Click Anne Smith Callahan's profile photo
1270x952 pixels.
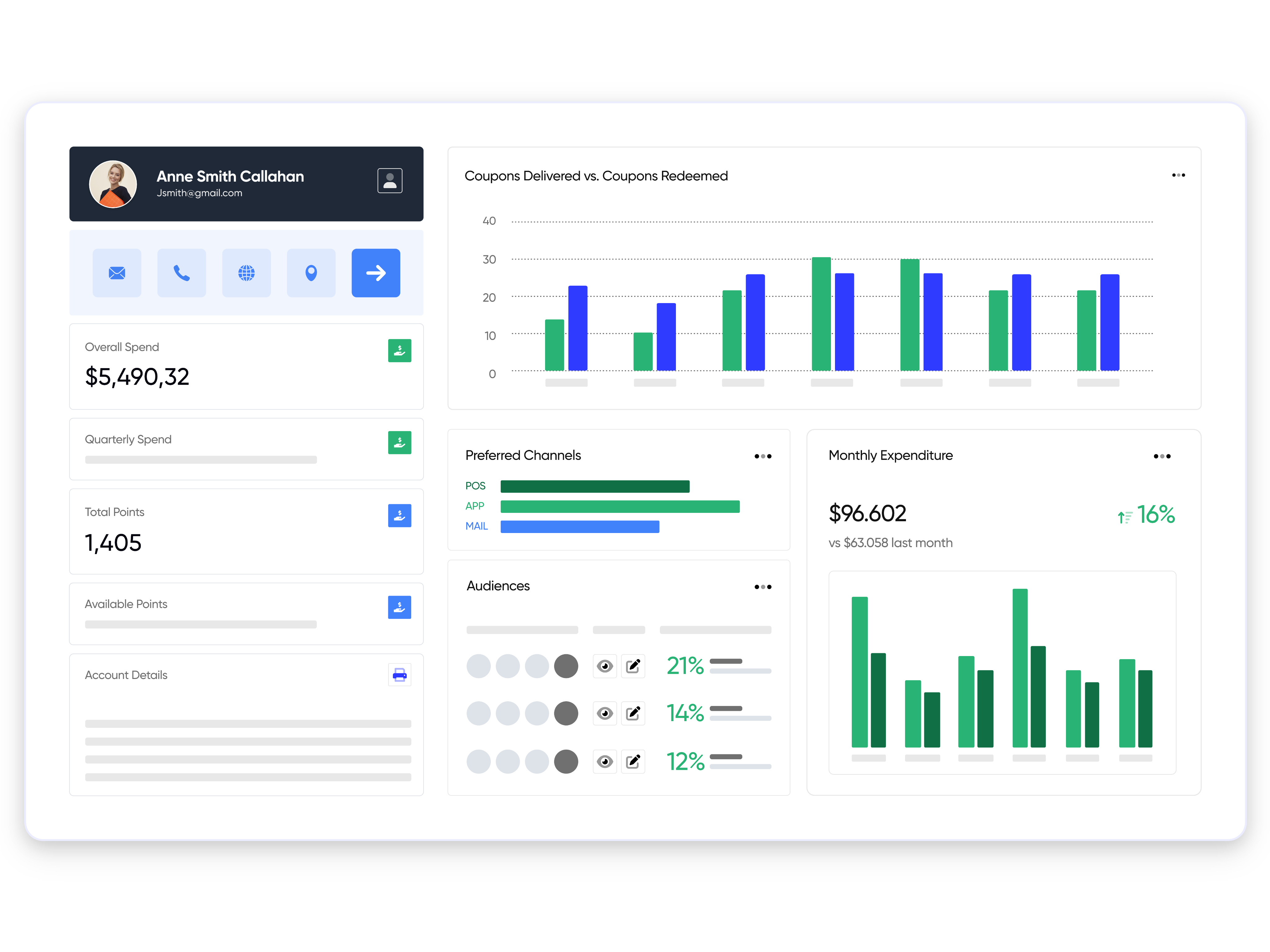[x=113, y=184]
